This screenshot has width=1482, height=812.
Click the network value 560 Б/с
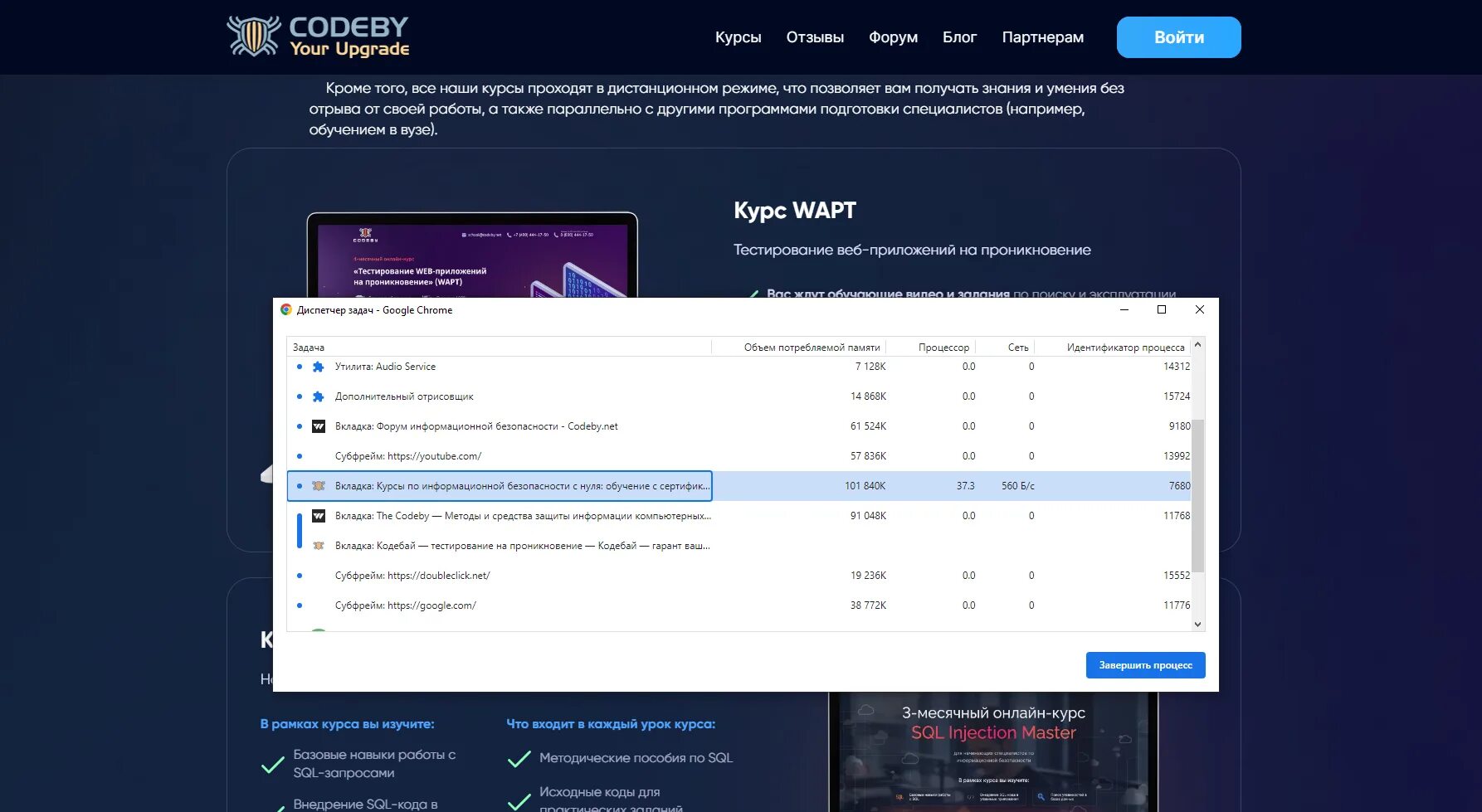1018,486
